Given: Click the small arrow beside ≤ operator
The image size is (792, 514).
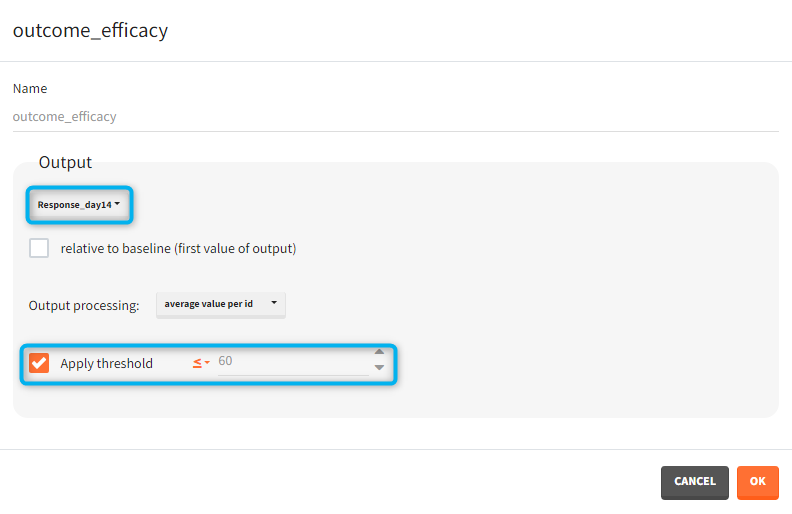Looking at the screenshot, I should tap(206, 363).
